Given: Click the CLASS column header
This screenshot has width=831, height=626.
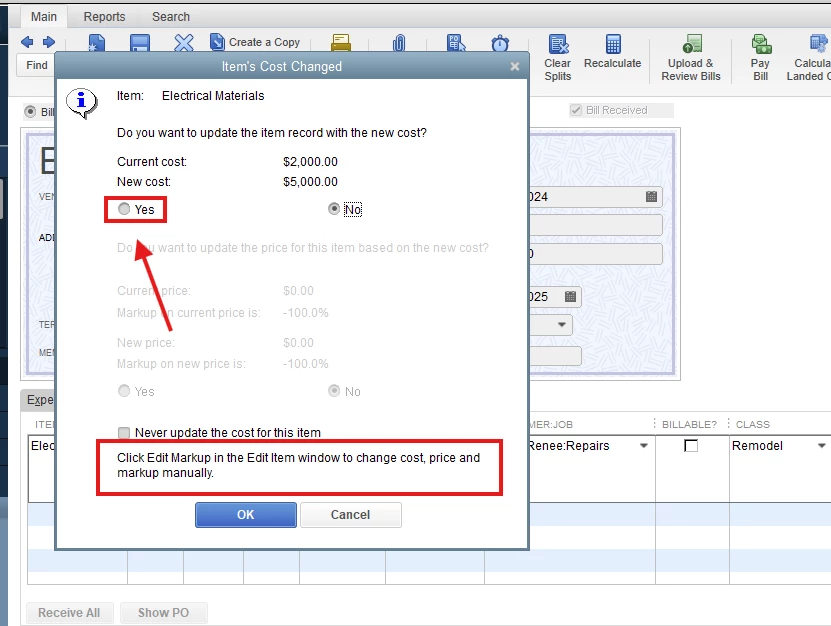Looking at the screenshot, I should [x=753, y=425].
